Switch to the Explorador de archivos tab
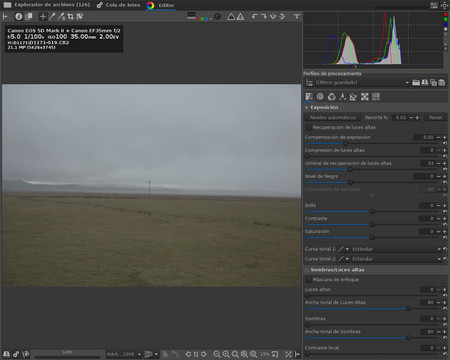 [x=47, y=5]
